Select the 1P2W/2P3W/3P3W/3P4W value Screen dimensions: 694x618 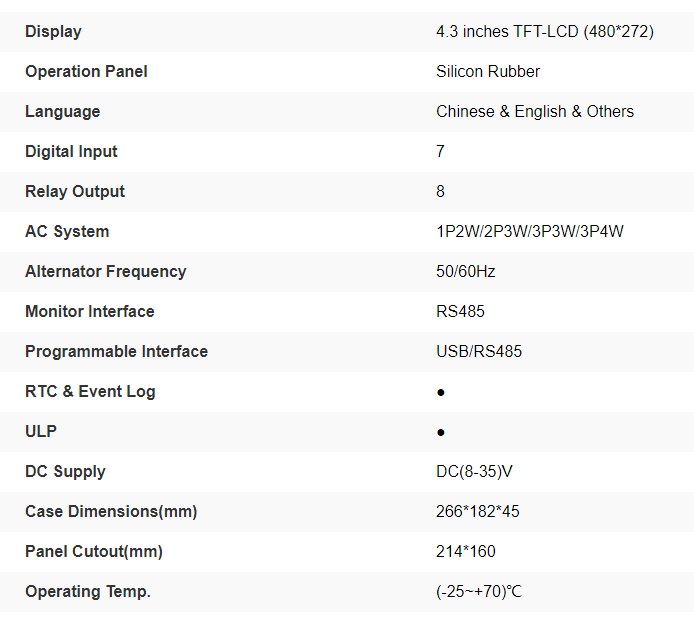530,232
